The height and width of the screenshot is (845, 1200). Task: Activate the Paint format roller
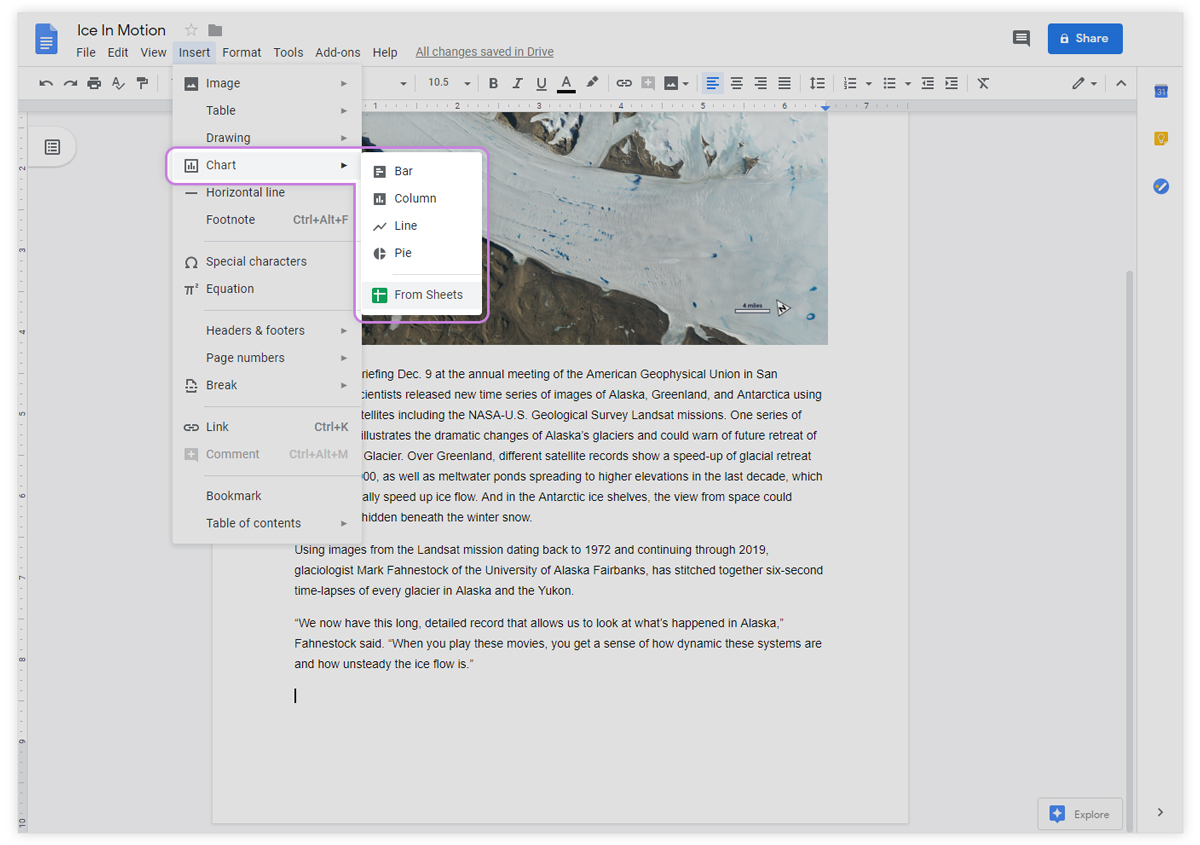[x=142, y=83]
